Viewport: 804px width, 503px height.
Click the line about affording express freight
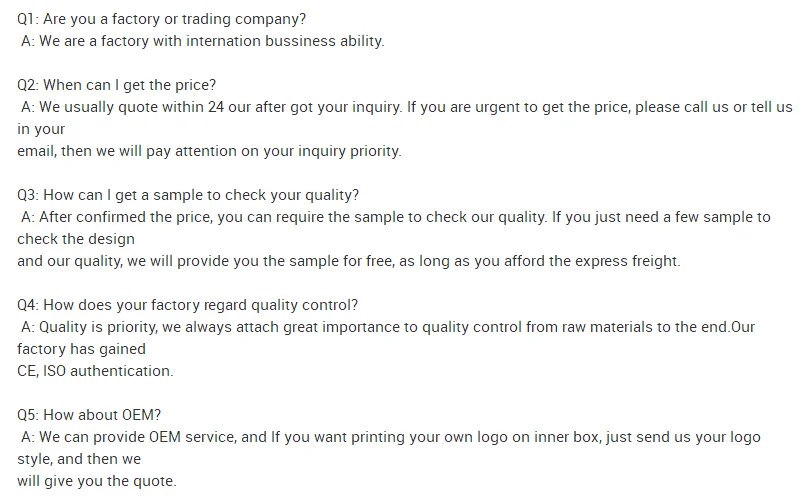[348, 261]
